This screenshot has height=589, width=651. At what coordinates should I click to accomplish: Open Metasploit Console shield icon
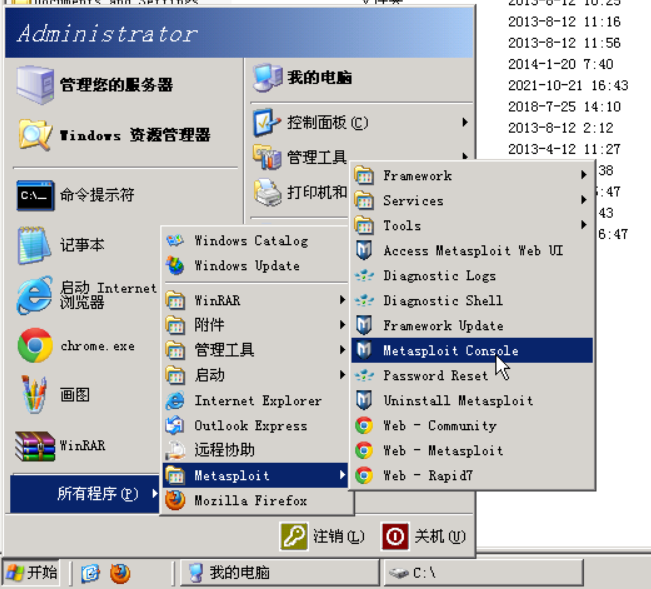(364, 350)
